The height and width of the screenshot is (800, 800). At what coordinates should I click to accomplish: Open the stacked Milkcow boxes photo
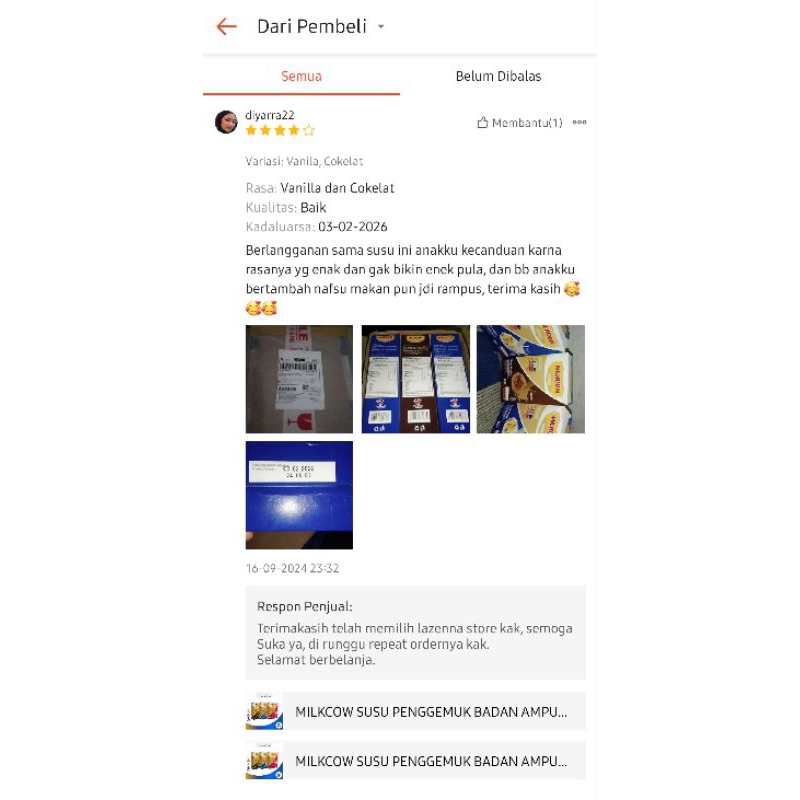pos(531,379)
